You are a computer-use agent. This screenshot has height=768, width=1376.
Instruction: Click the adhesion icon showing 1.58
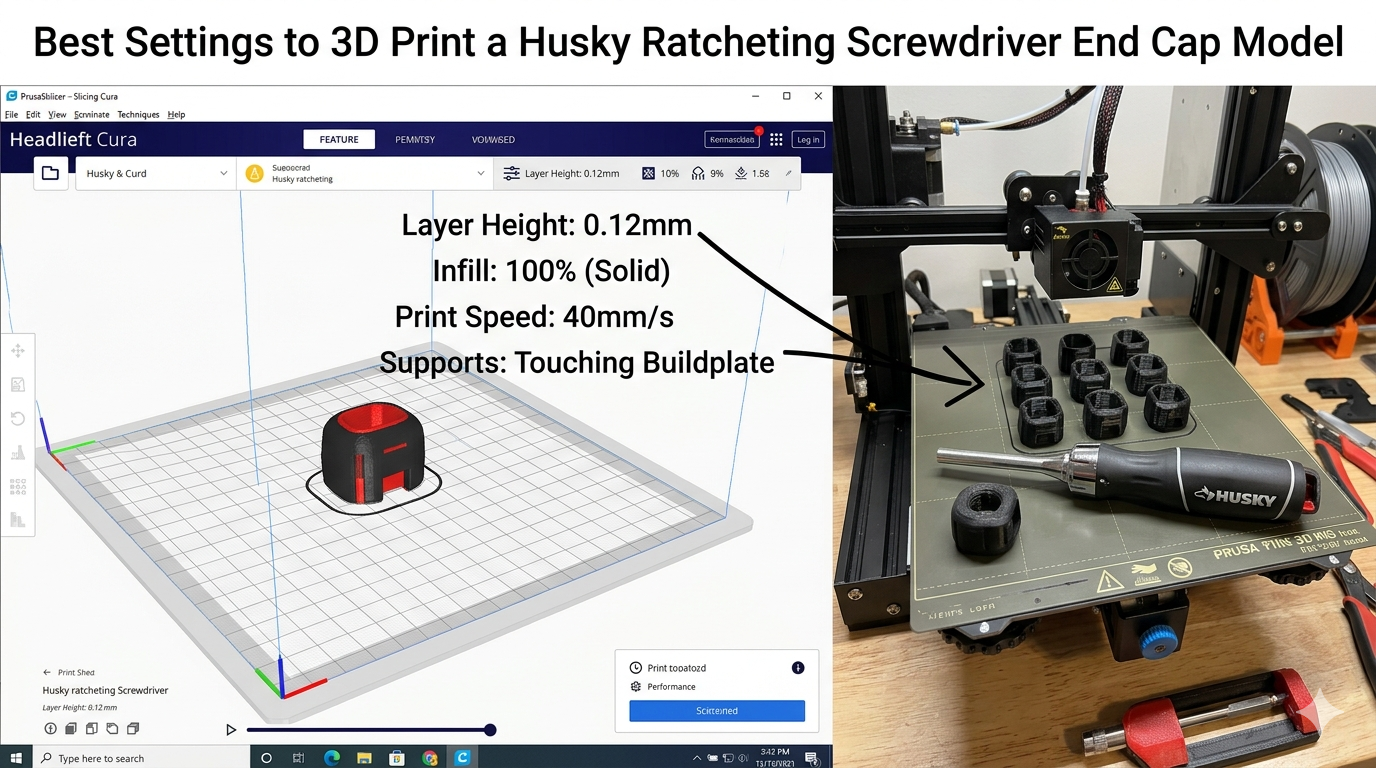coord(742,172)
